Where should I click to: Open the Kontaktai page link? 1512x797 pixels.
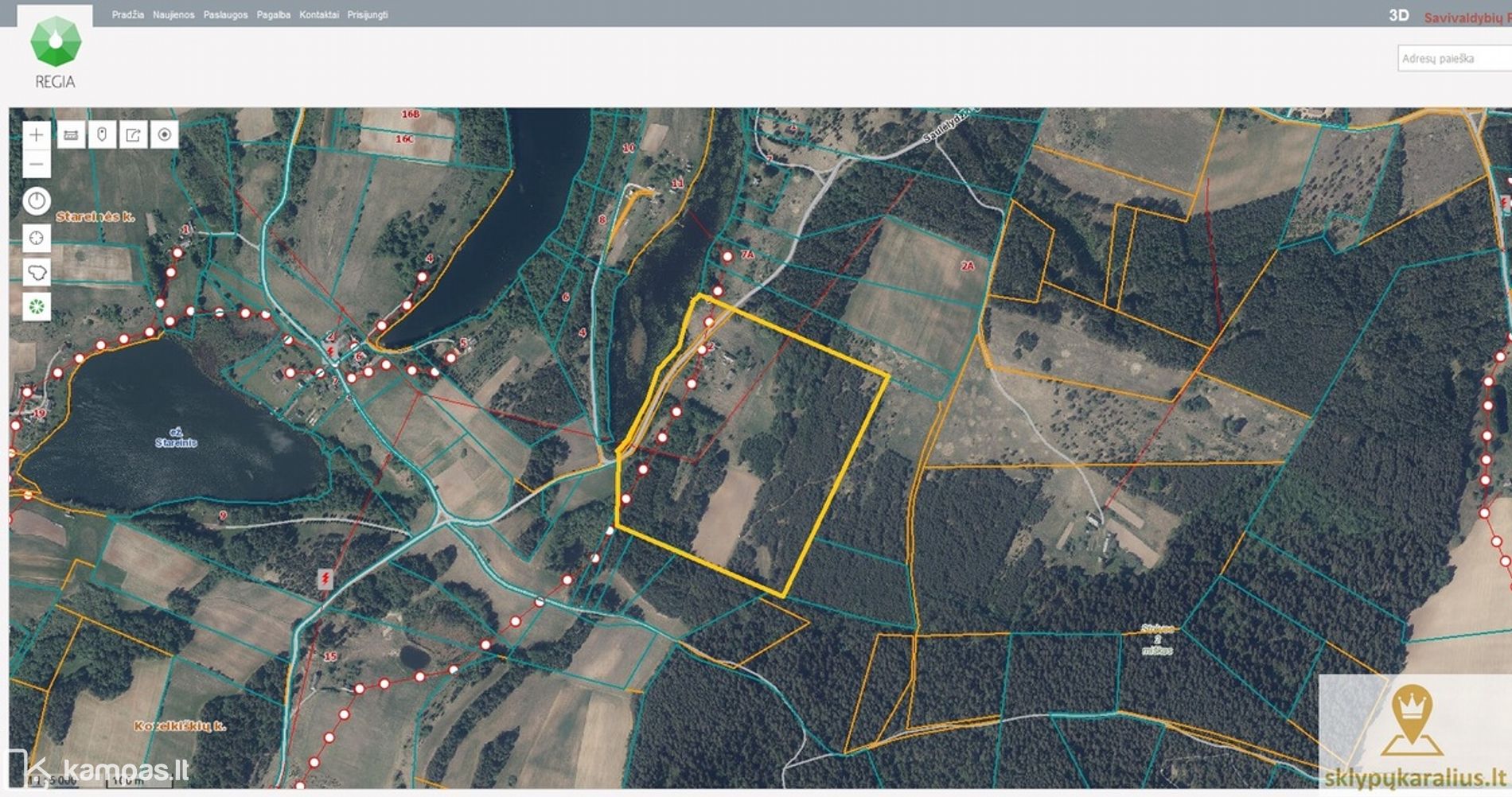pos(318,15)
